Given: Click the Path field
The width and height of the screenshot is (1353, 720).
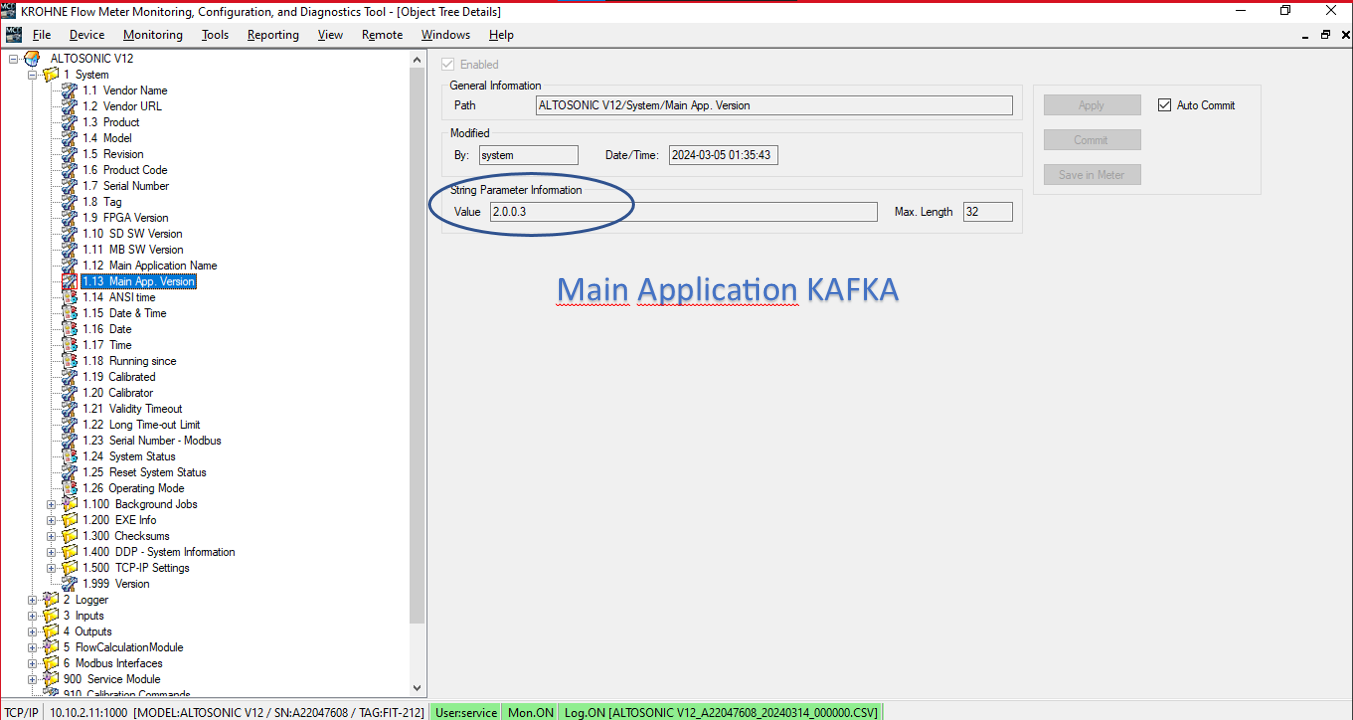Looking at the screenshot, I should [x=774, y=105].
